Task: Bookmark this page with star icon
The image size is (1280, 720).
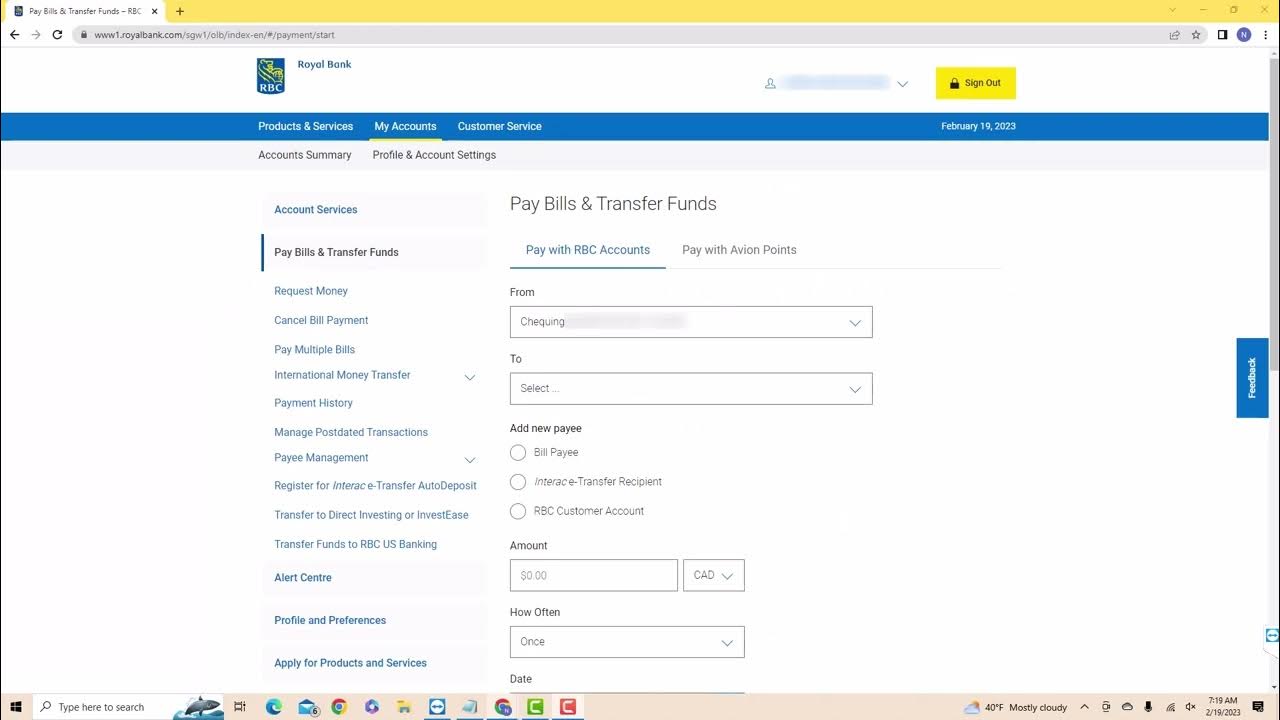Action: [1196, 34]
